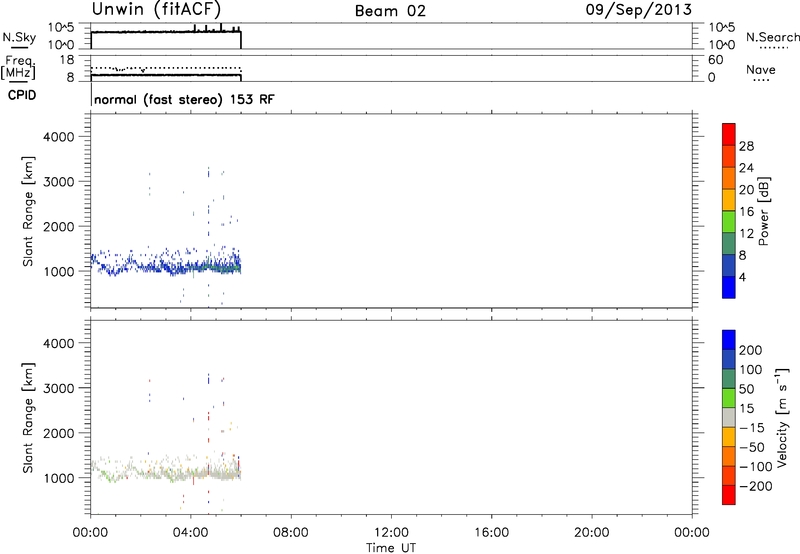Screen dimensions: 800x554
Task: Pick the Velocity colorbar segment between 15 and 50
Action: click(x=729, y=398)
